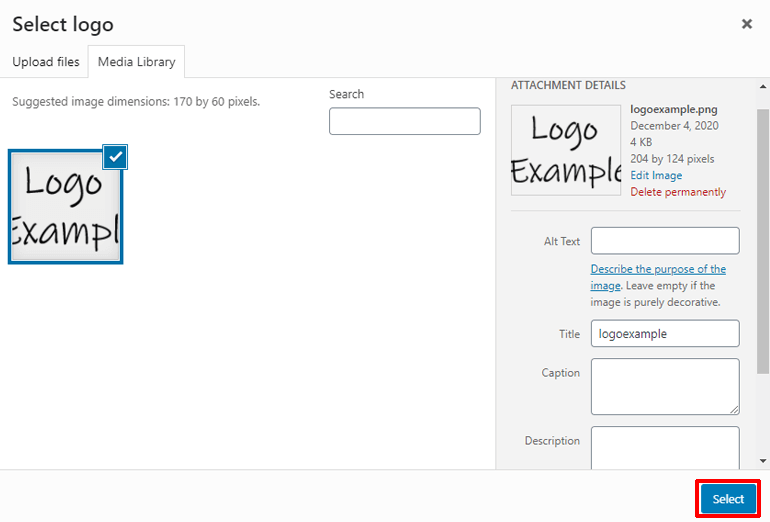The image size is (770, 522).
Task: Focus the Alt Text input field
Action: 665,241
